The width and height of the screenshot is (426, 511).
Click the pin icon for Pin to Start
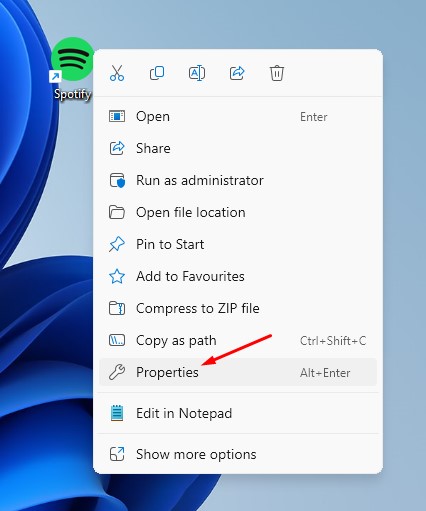(x=117, y=244)
